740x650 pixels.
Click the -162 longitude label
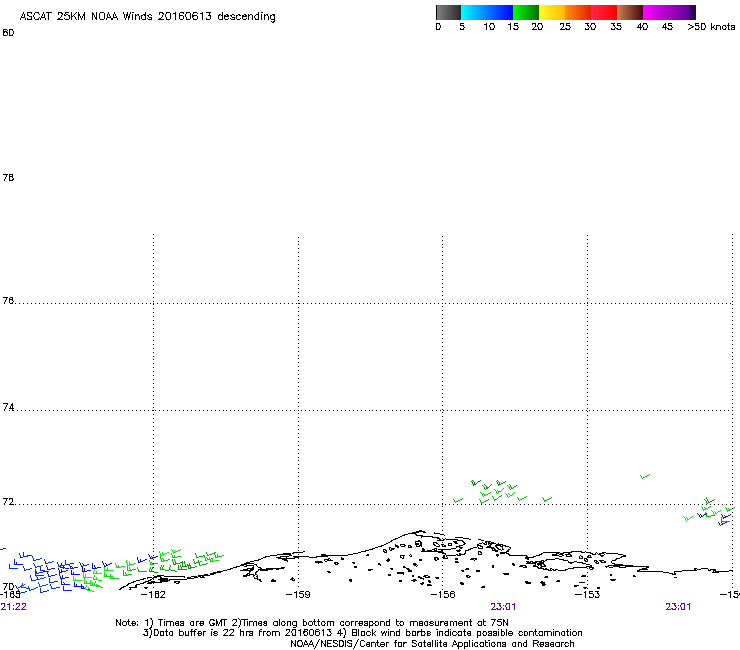153,595
